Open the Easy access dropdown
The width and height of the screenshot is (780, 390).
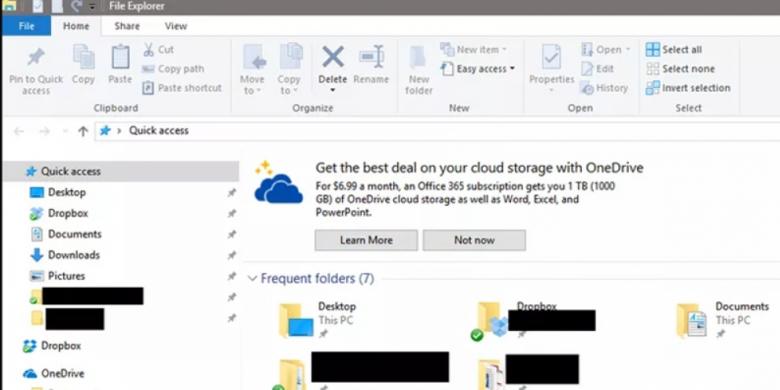click(x=478, y=69)
